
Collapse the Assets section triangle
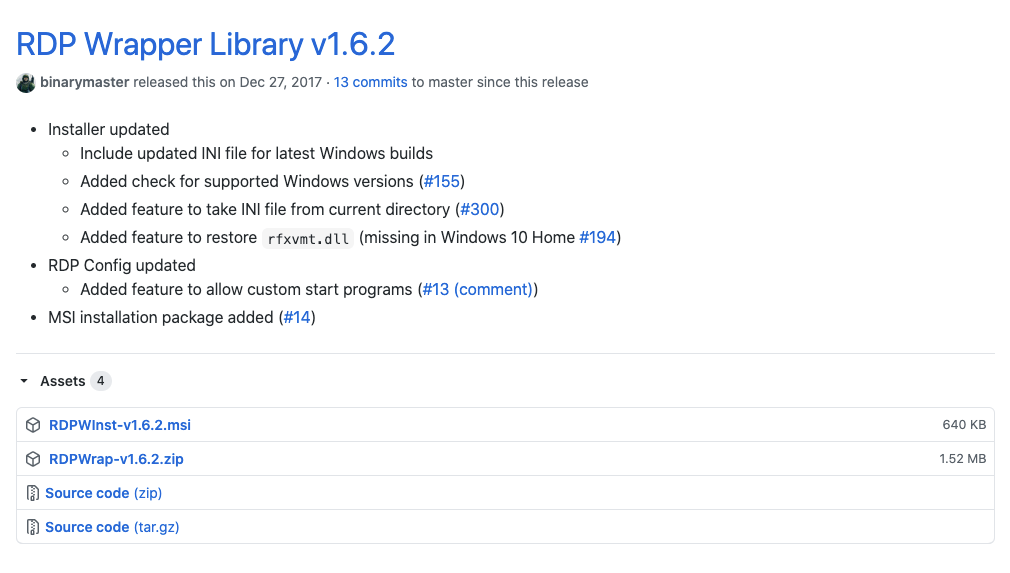(x=24, y=381)
